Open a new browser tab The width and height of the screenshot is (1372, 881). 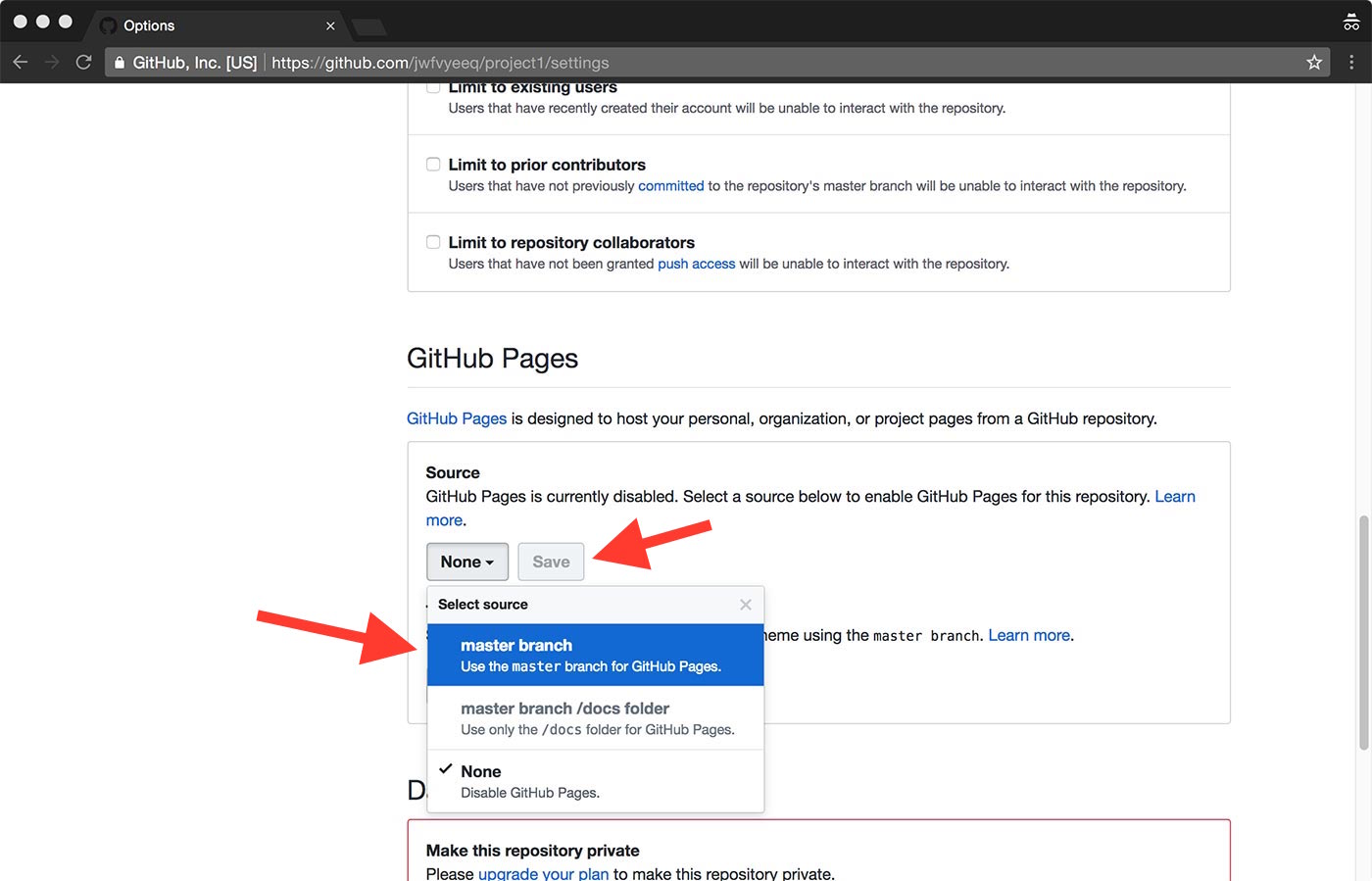[369, 26]
